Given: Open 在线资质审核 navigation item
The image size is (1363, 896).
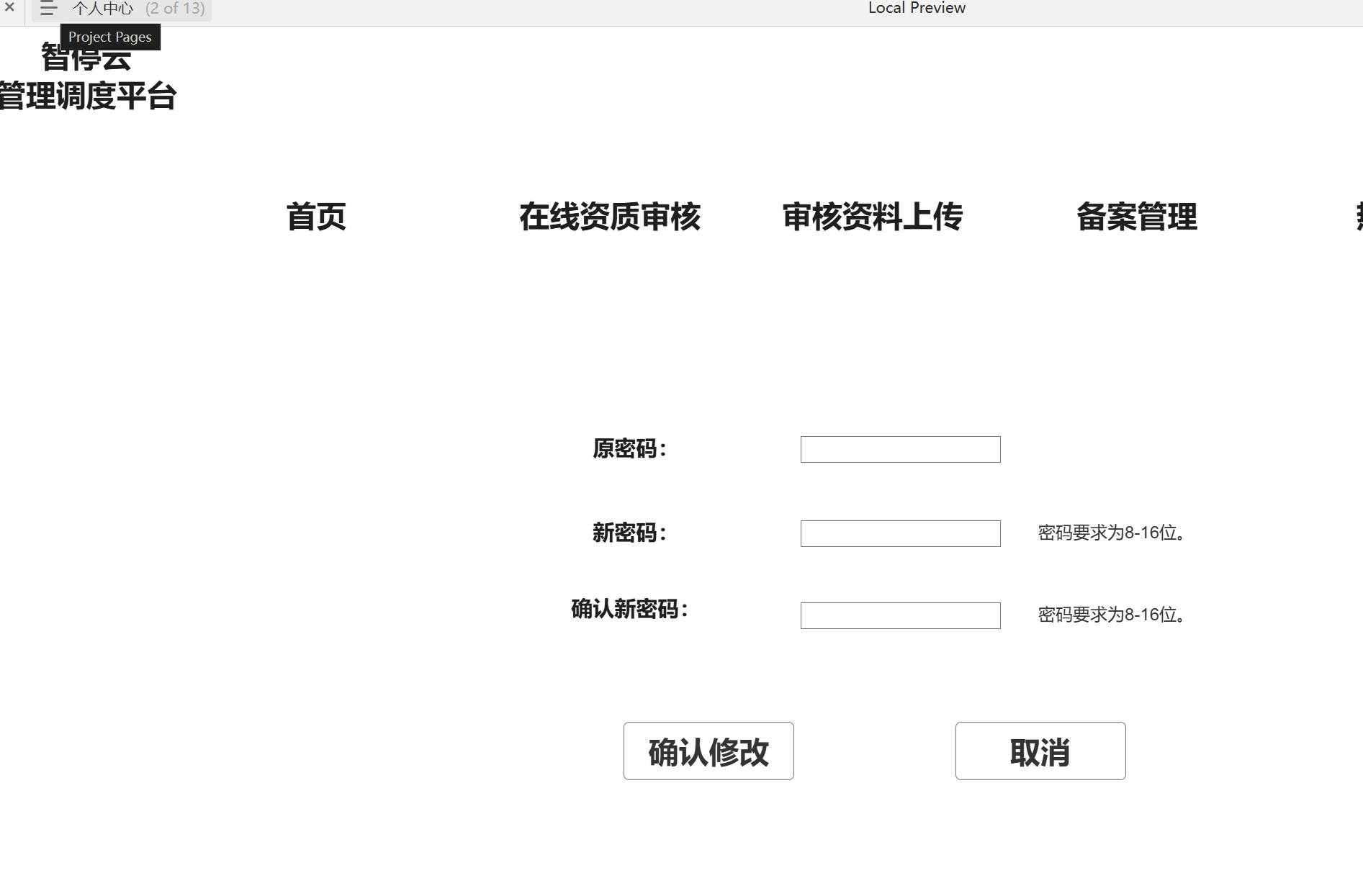Looking at the screenshot, I should point(610,217).
